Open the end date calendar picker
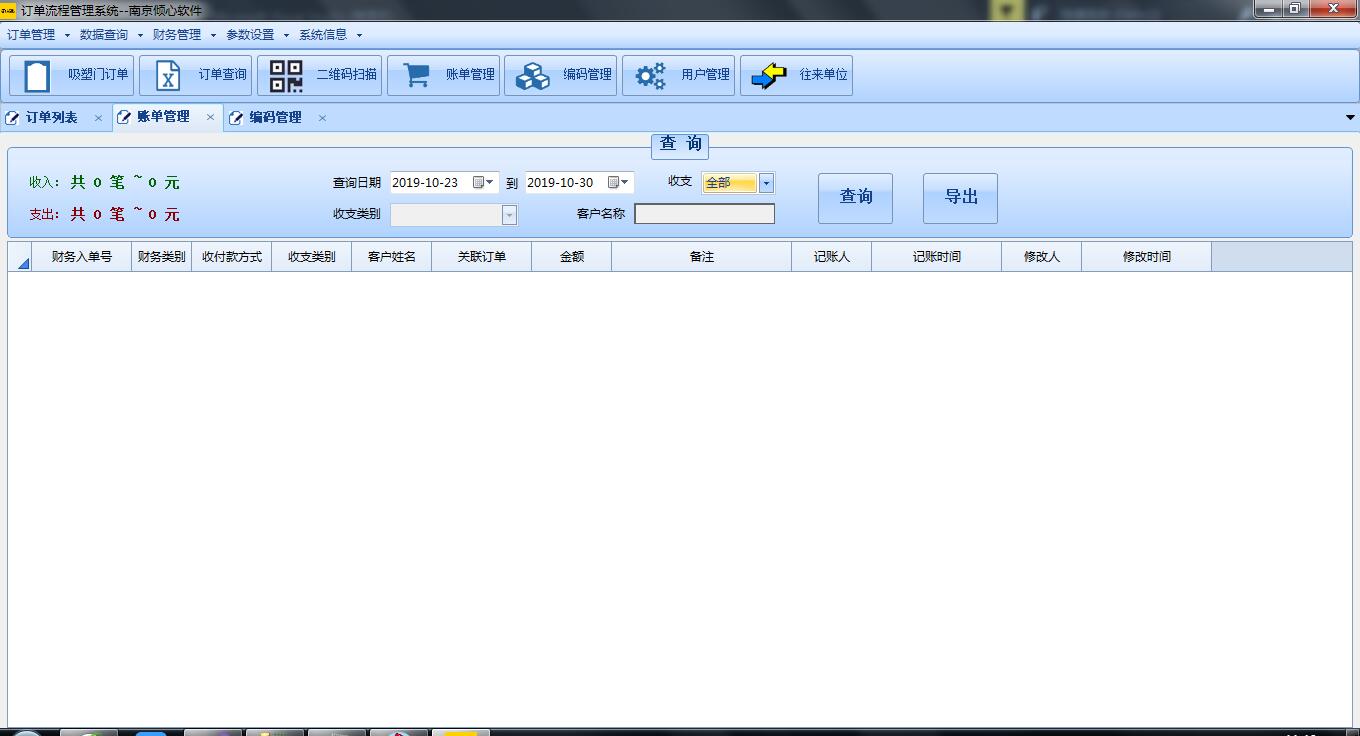The width and height of the screenshot is (1360, 736). coord(614,183)
